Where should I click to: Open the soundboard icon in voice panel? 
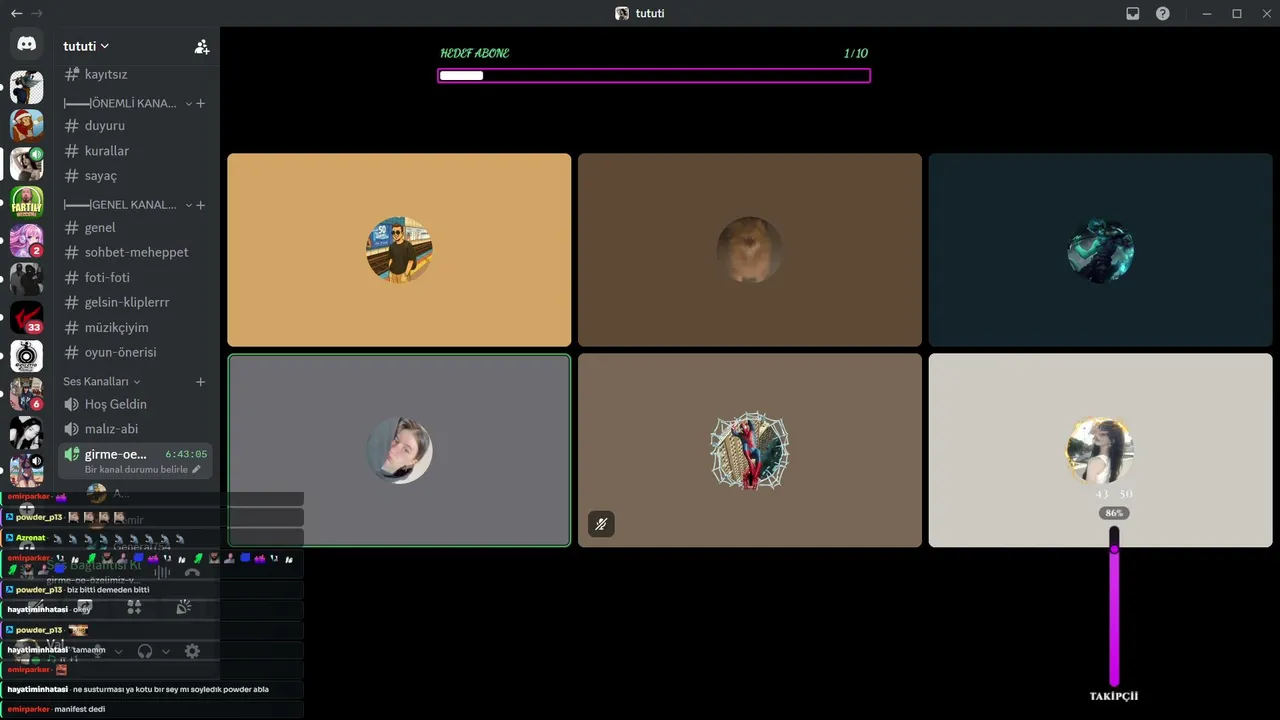click(184, 607)
